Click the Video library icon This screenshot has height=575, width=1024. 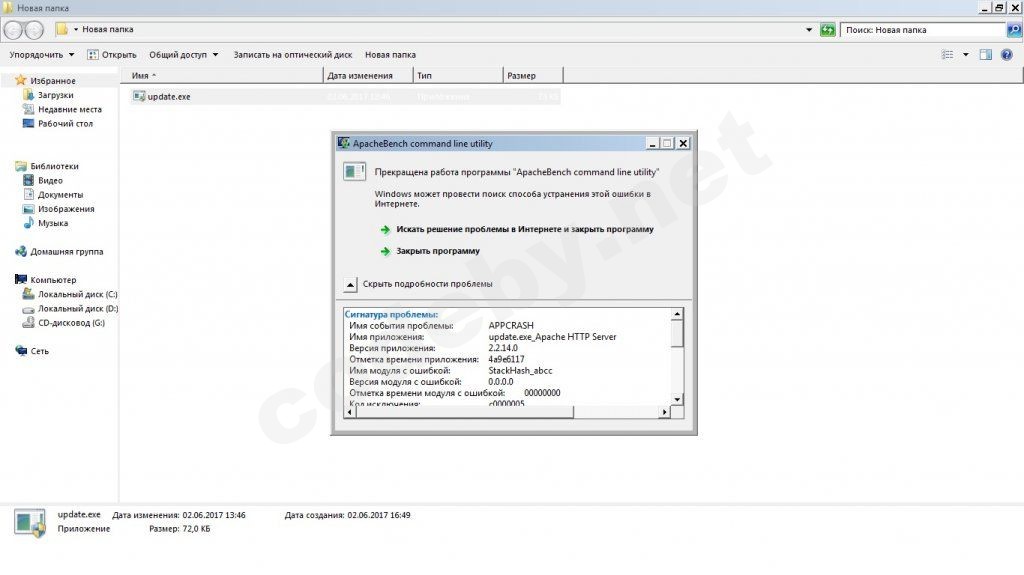point(28,180)
